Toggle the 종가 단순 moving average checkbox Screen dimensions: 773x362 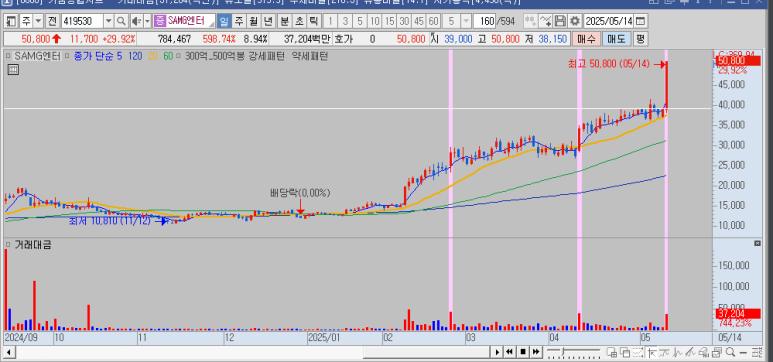point(67,56)
